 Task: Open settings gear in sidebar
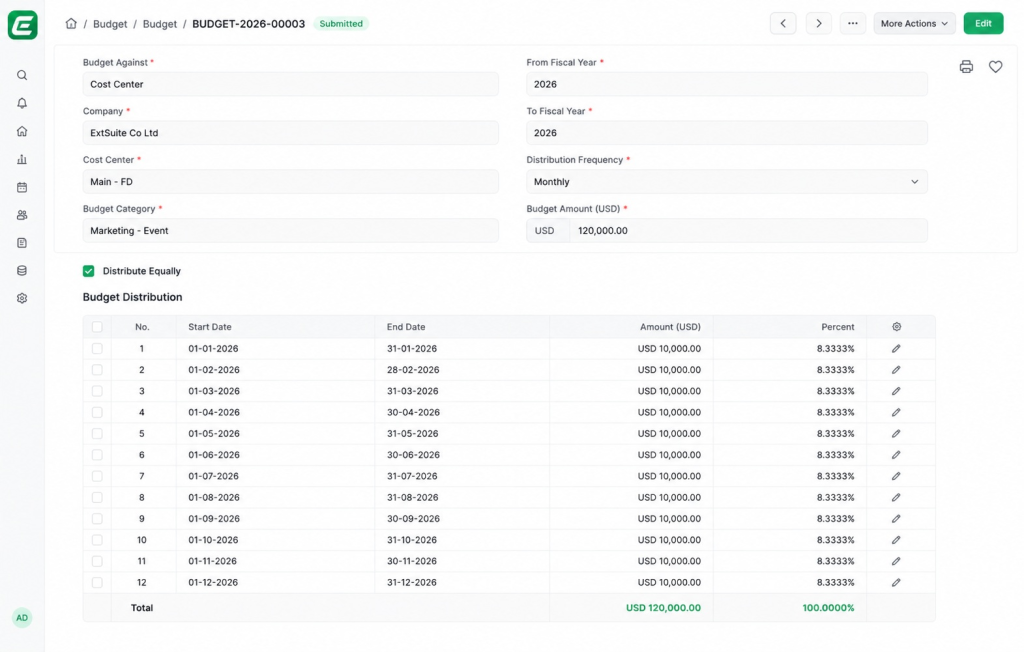[x=22, y=298]
